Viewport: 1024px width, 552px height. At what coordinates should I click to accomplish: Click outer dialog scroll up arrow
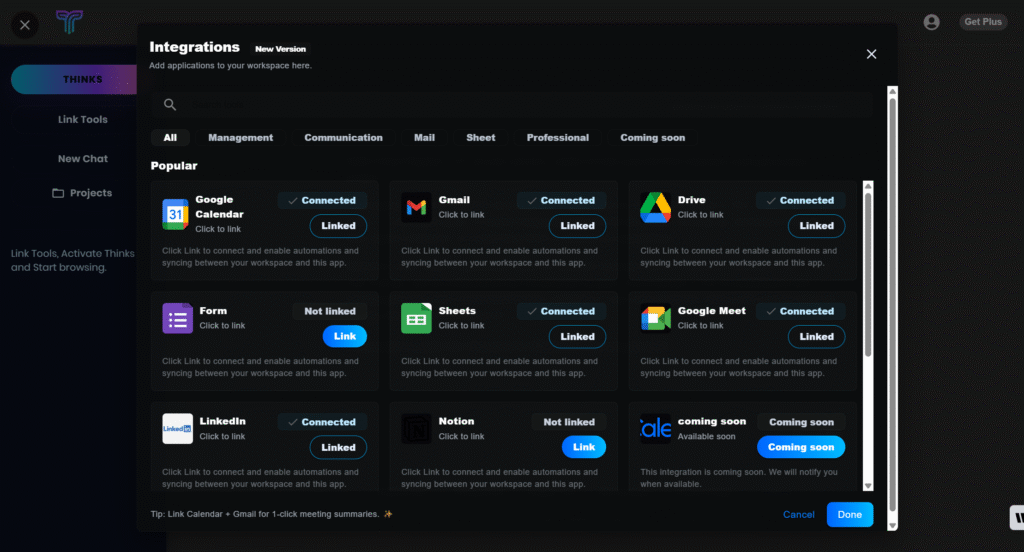pos(892,91)
